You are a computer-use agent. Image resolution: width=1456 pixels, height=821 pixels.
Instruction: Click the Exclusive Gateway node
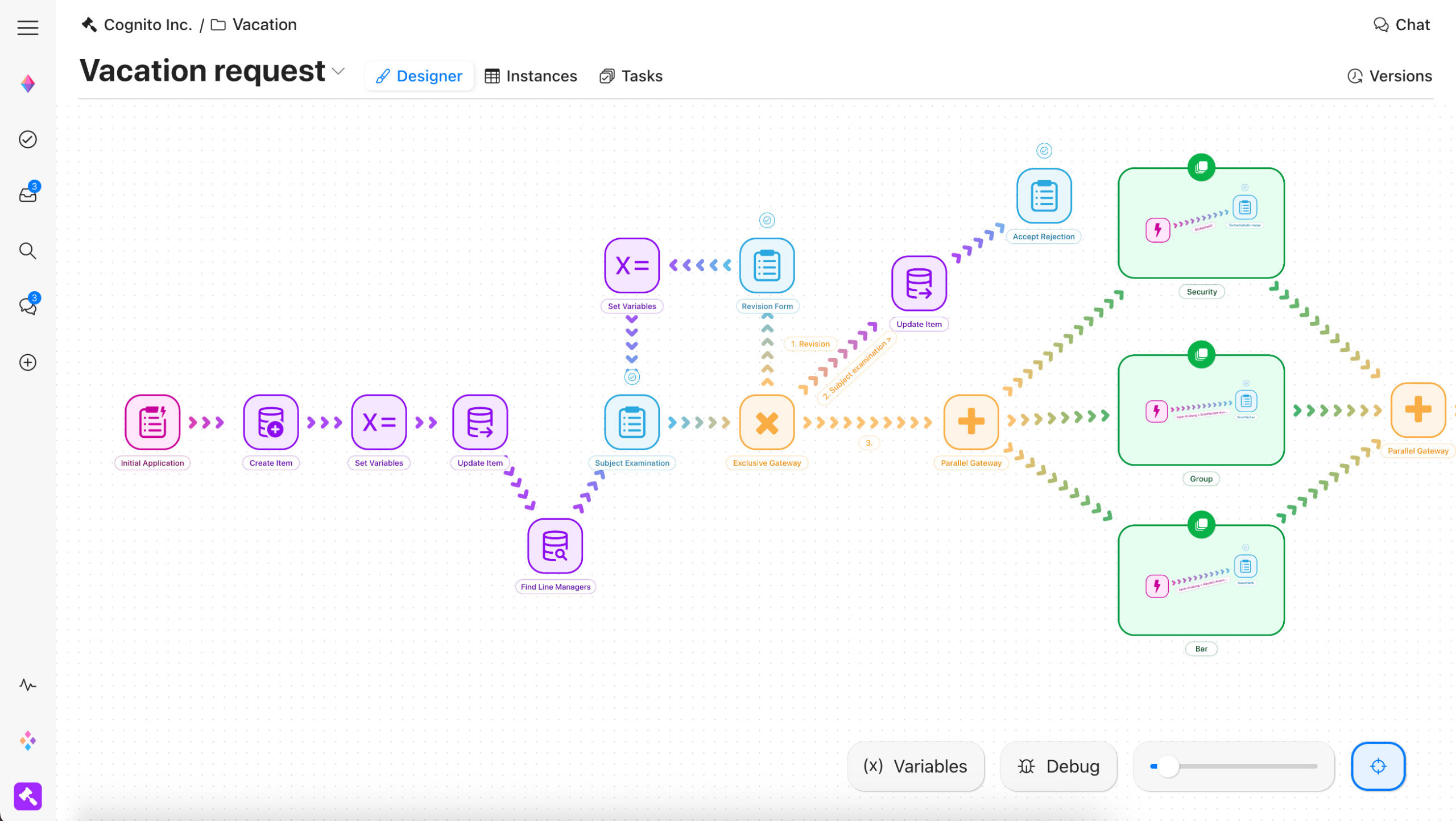[767, 422]
